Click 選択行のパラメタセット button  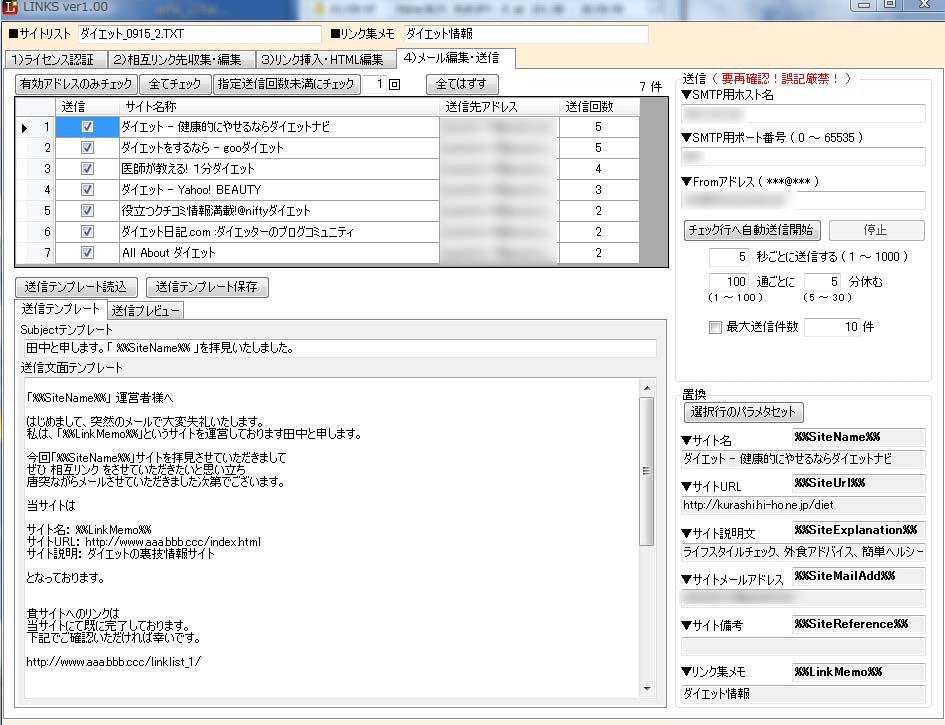pyautogui.click(x=744, y=412)
